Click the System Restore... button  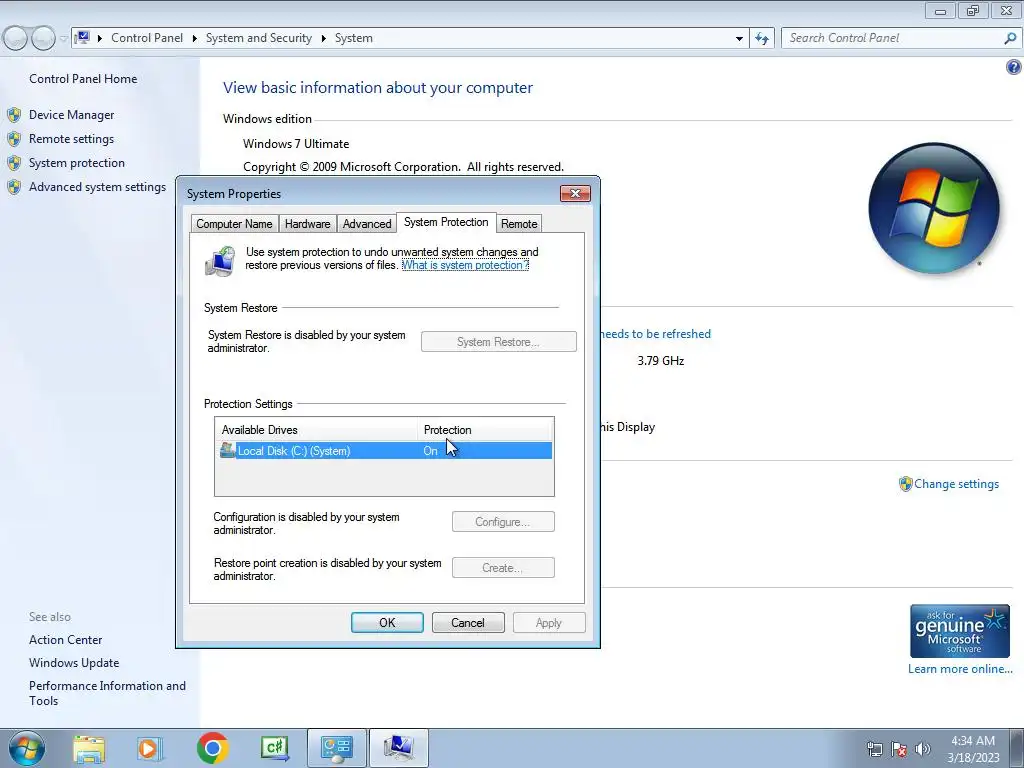498,342
